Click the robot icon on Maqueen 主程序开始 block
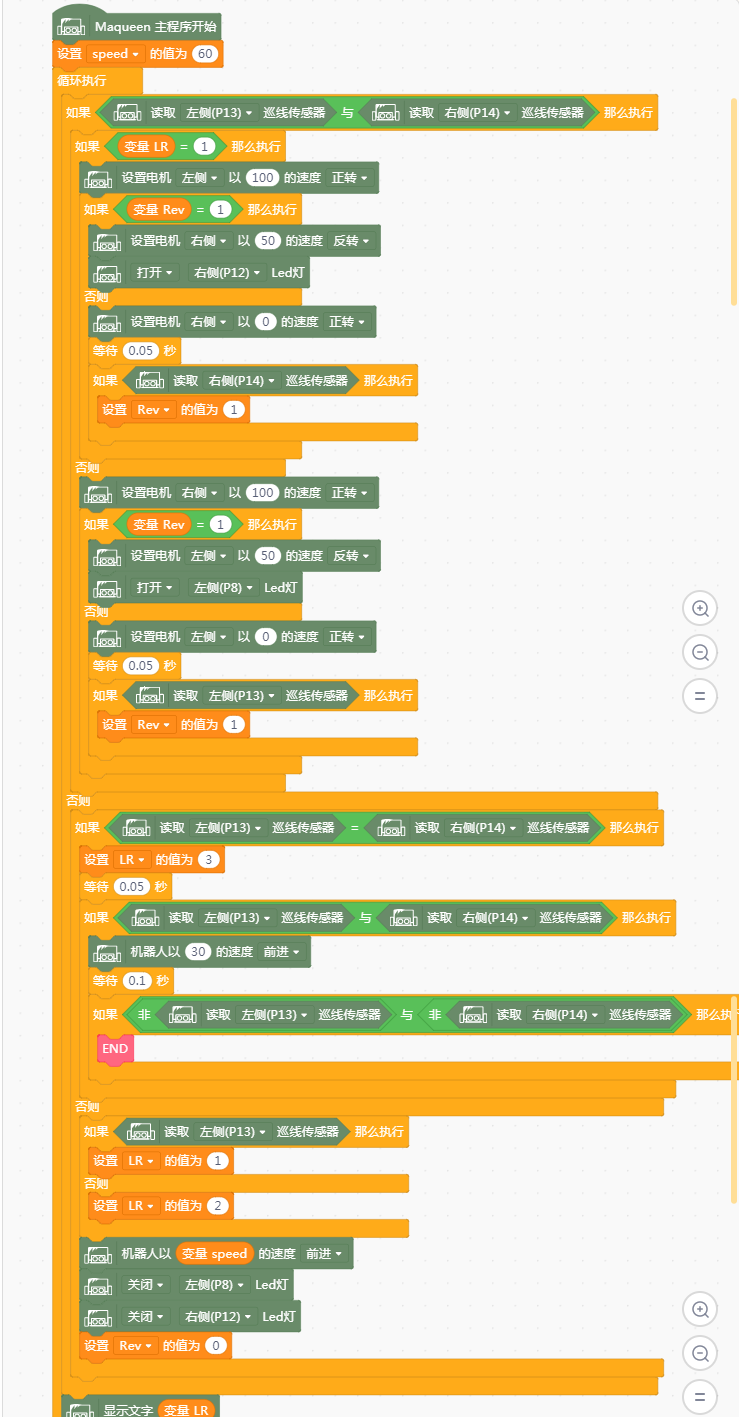 (72, 27)
